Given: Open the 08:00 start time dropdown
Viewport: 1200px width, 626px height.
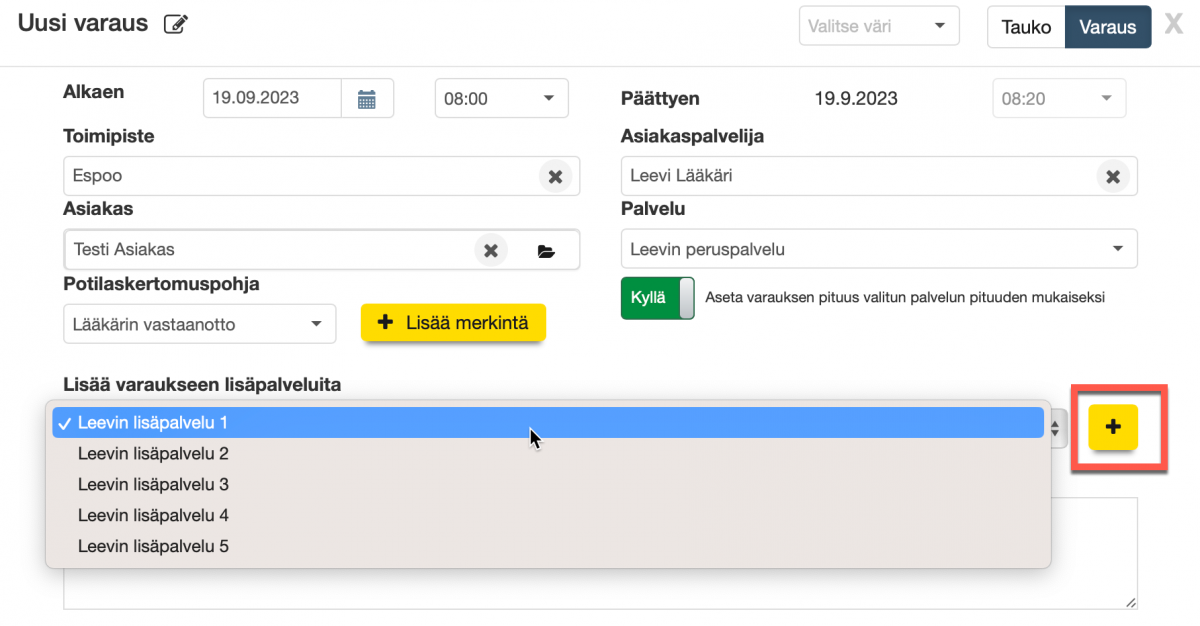Looking at the screenshot, I should tap(501, 98).
